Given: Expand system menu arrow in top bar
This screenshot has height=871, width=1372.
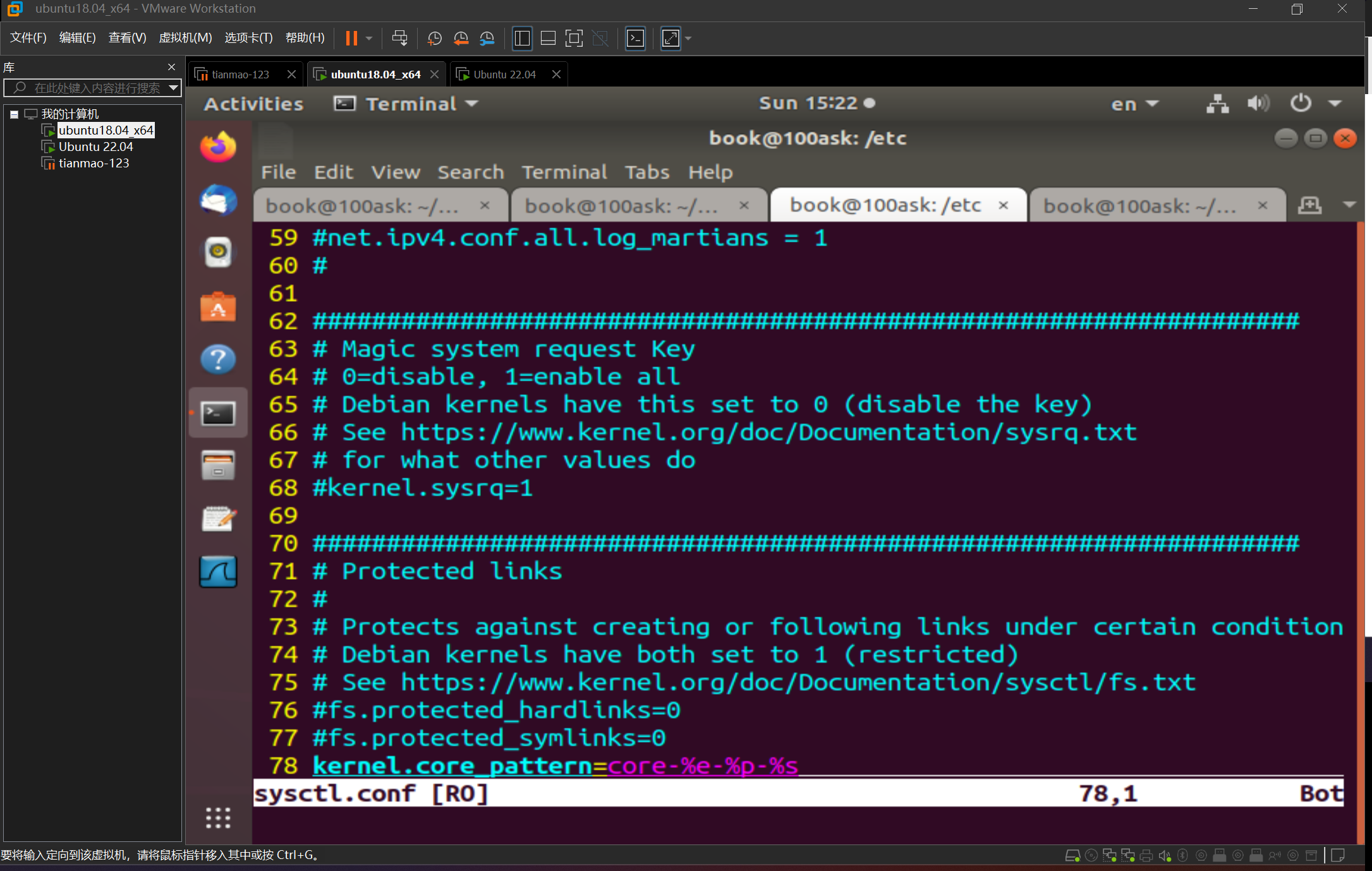Looking at the screenshot, I should click(x=1335, y=104).
